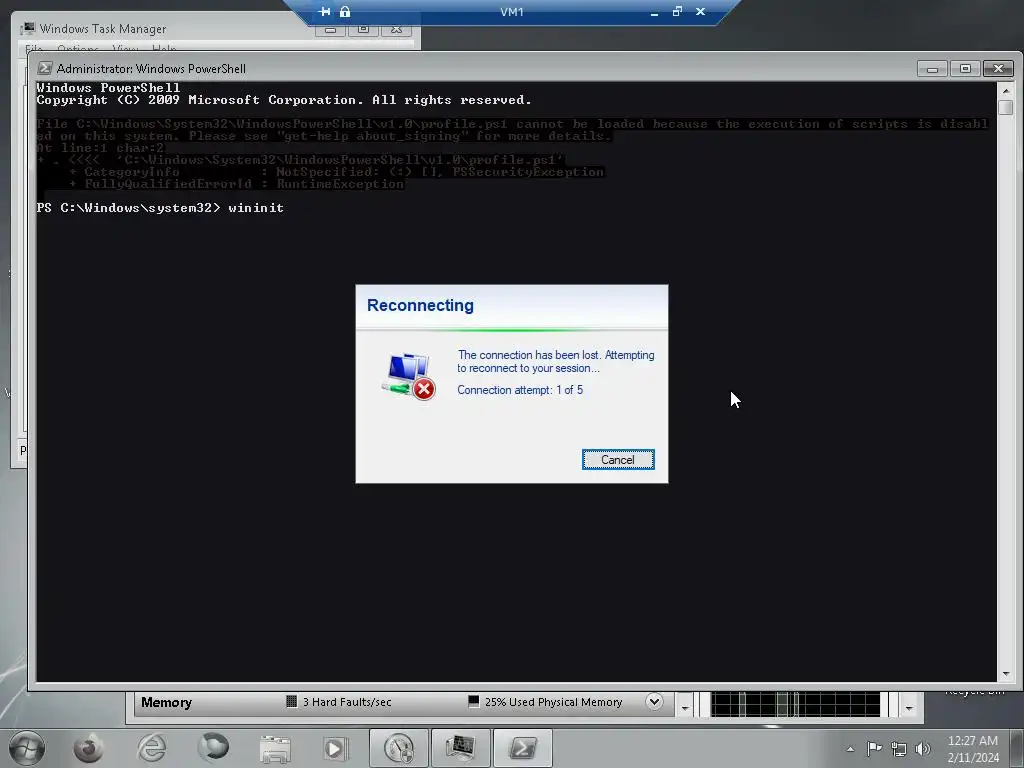1024x768 pixels.
Task: Click the PowerShell scrollbar down arrow
Action: click(1006, 673)
